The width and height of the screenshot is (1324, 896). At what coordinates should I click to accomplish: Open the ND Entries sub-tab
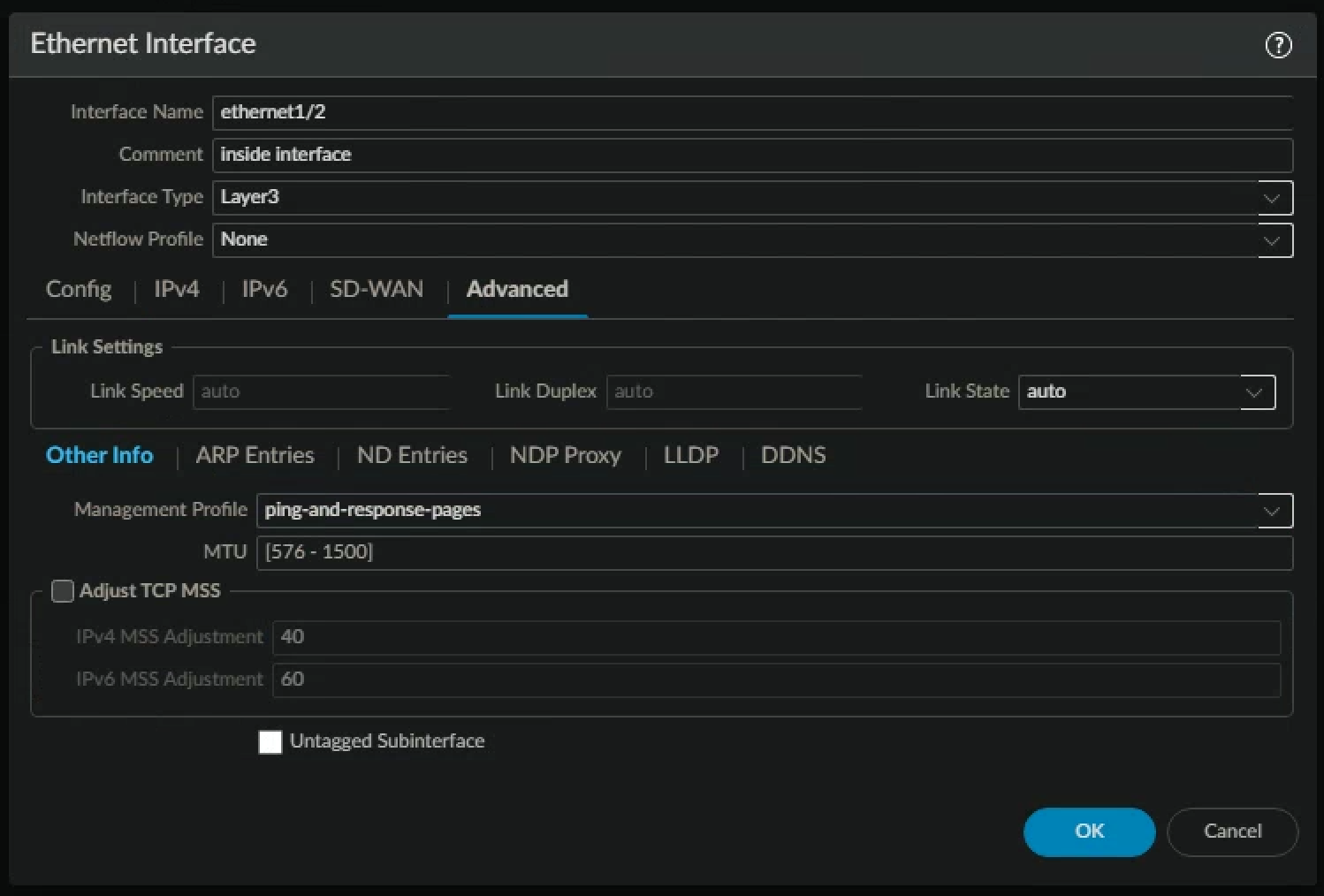coord(412,455)
